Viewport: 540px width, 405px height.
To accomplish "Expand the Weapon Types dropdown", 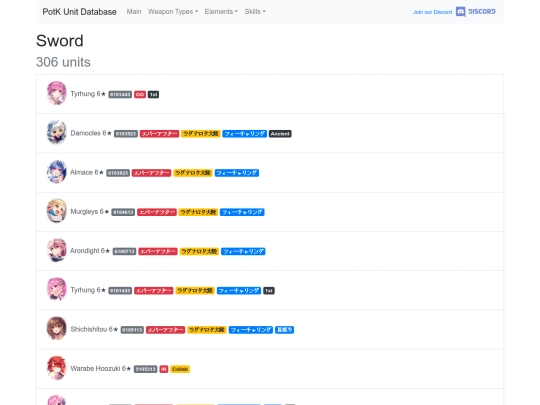I will (173, 12).
